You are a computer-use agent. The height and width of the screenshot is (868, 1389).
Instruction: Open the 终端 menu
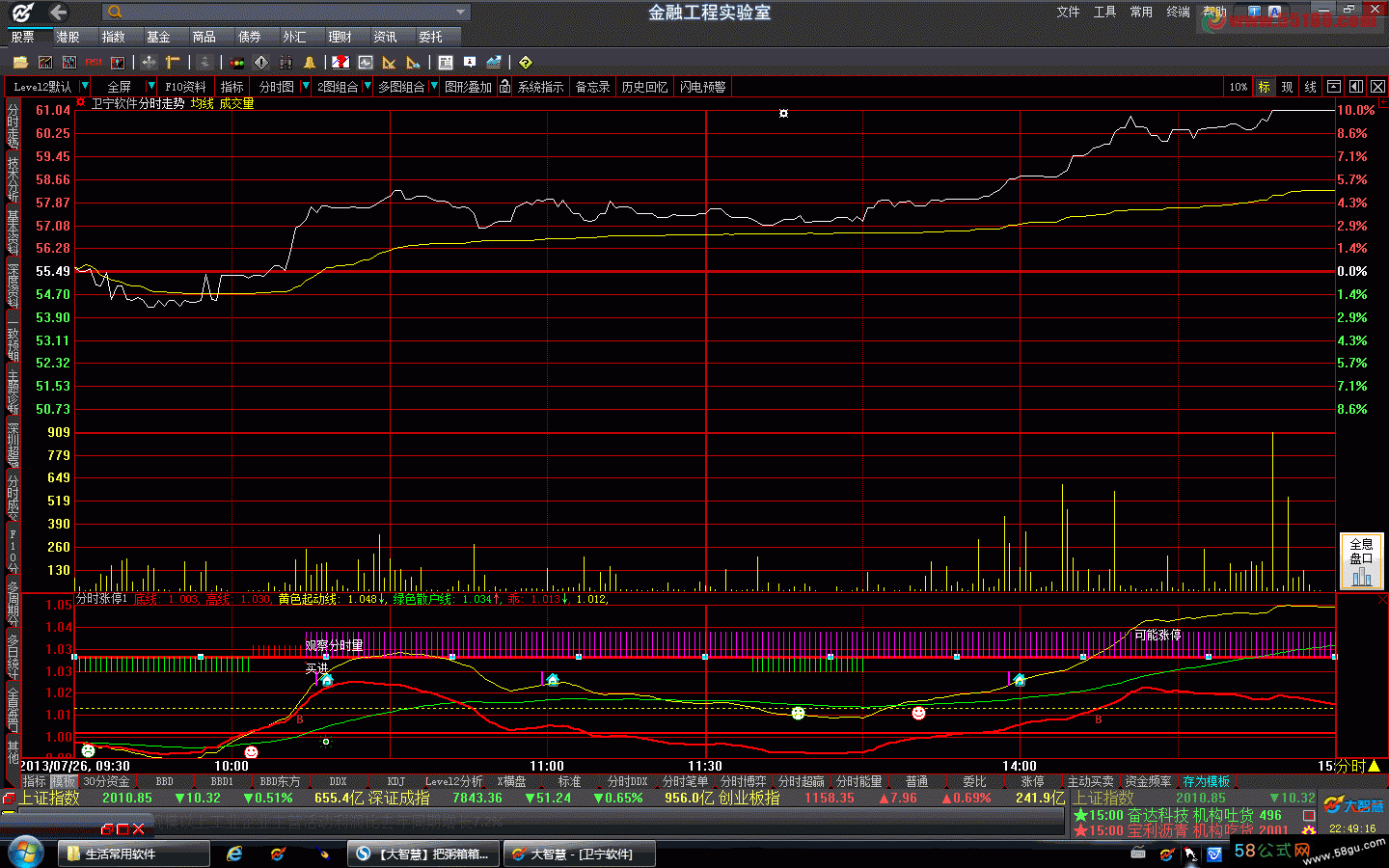[1178, 13]
